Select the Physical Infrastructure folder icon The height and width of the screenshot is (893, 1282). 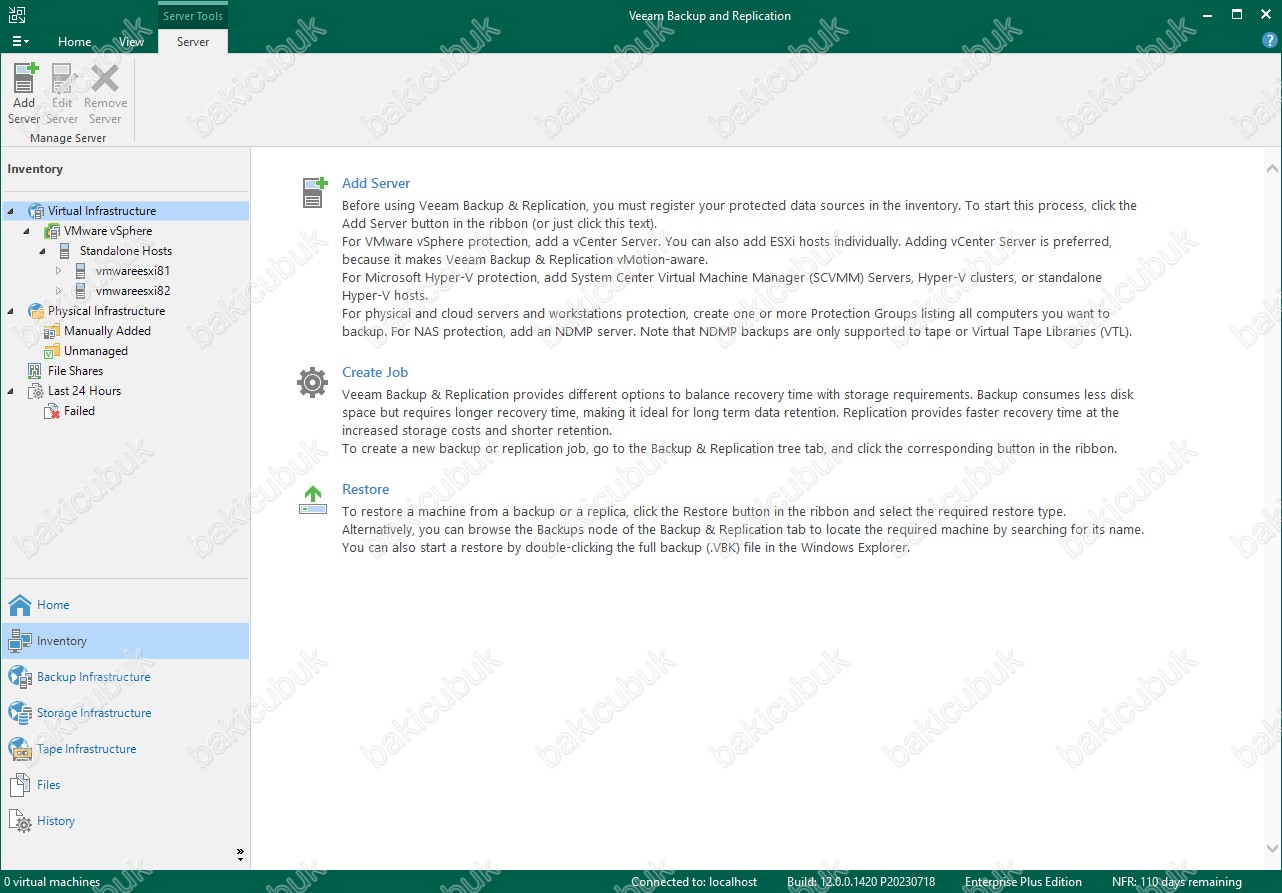coord(36,311)
